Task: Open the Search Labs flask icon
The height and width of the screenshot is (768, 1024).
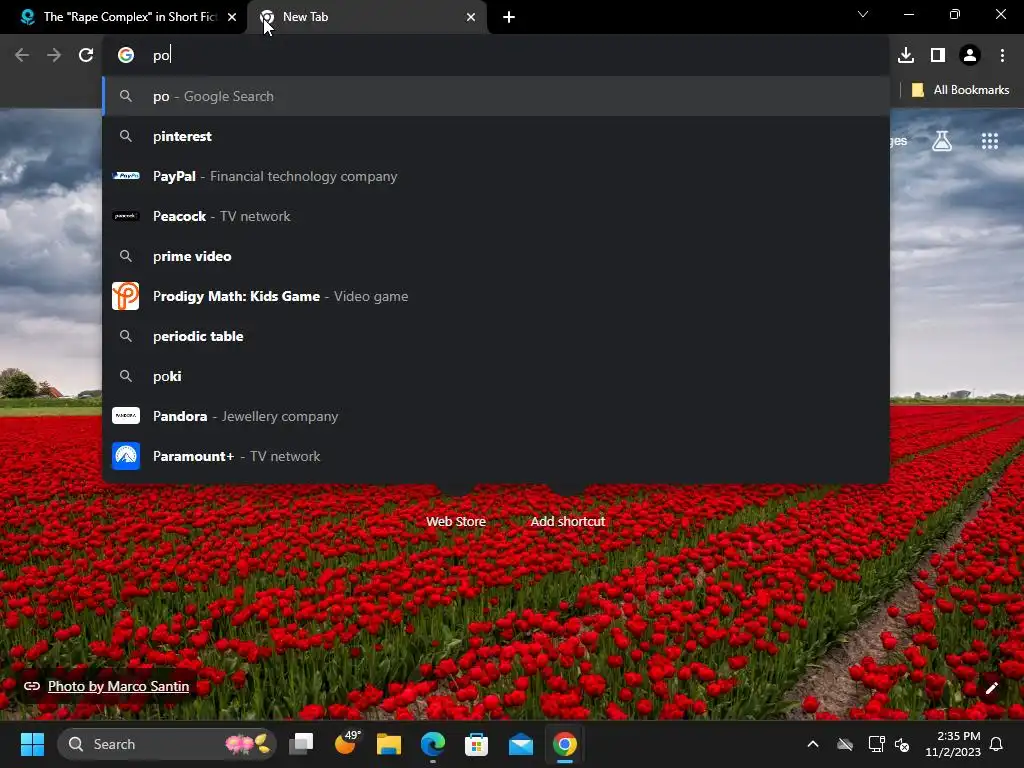Action: pos(942,140)
